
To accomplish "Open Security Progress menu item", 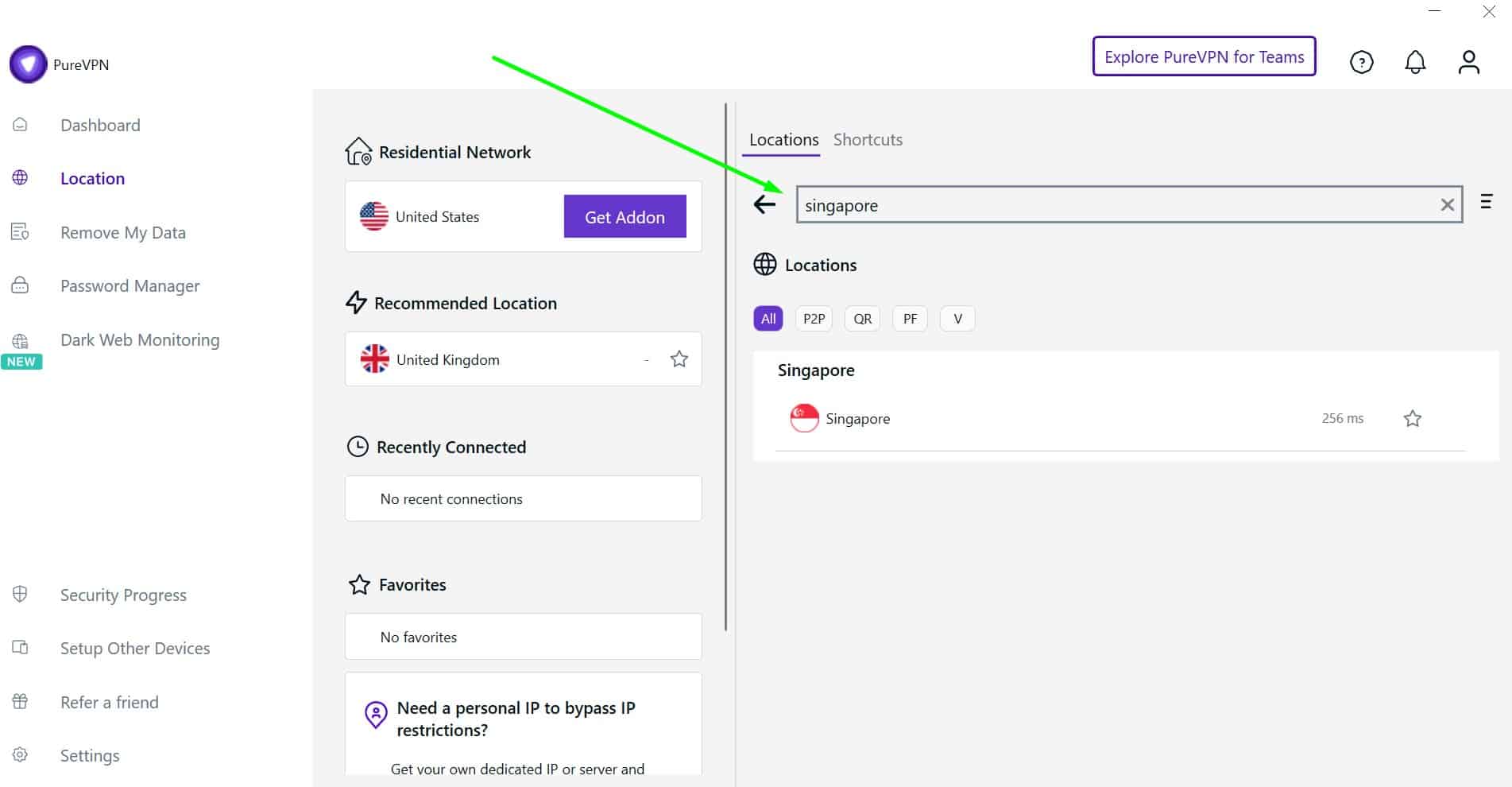I will coord(123,595).
